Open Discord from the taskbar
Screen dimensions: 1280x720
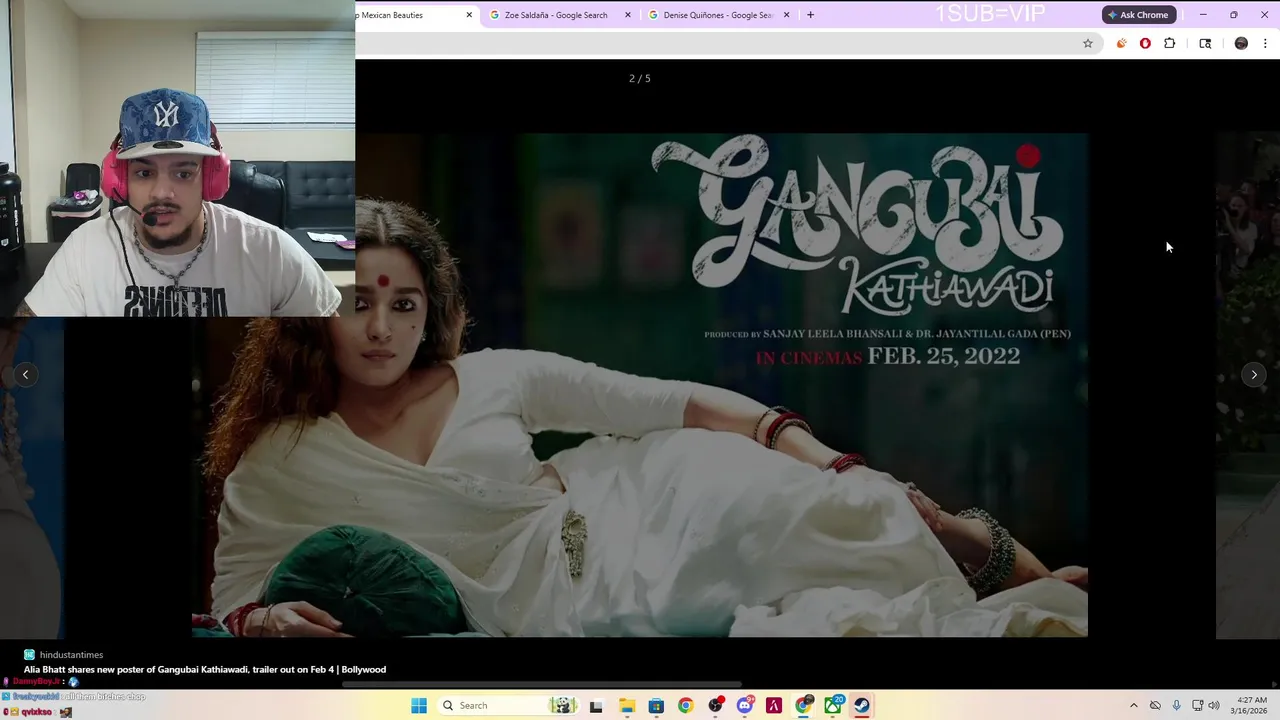click(x=744, y=706)
